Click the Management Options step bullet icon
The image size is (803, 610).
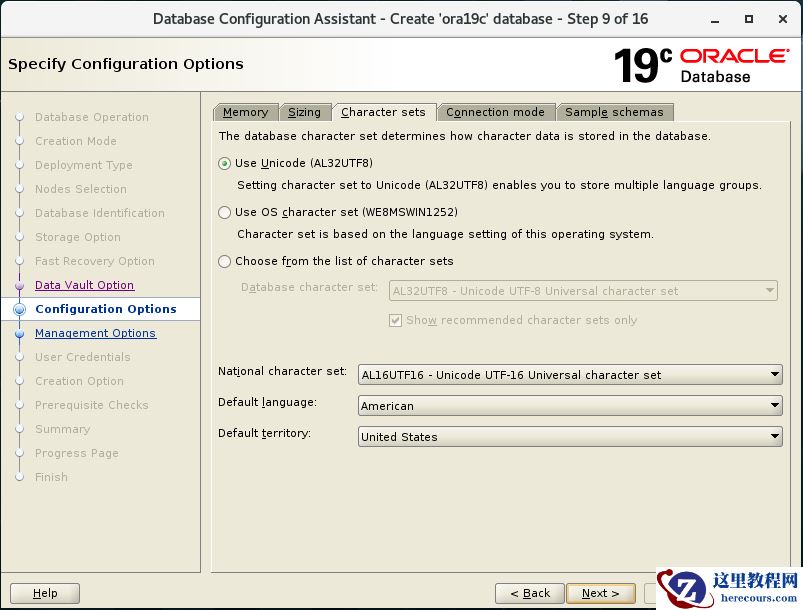[19, 333]
